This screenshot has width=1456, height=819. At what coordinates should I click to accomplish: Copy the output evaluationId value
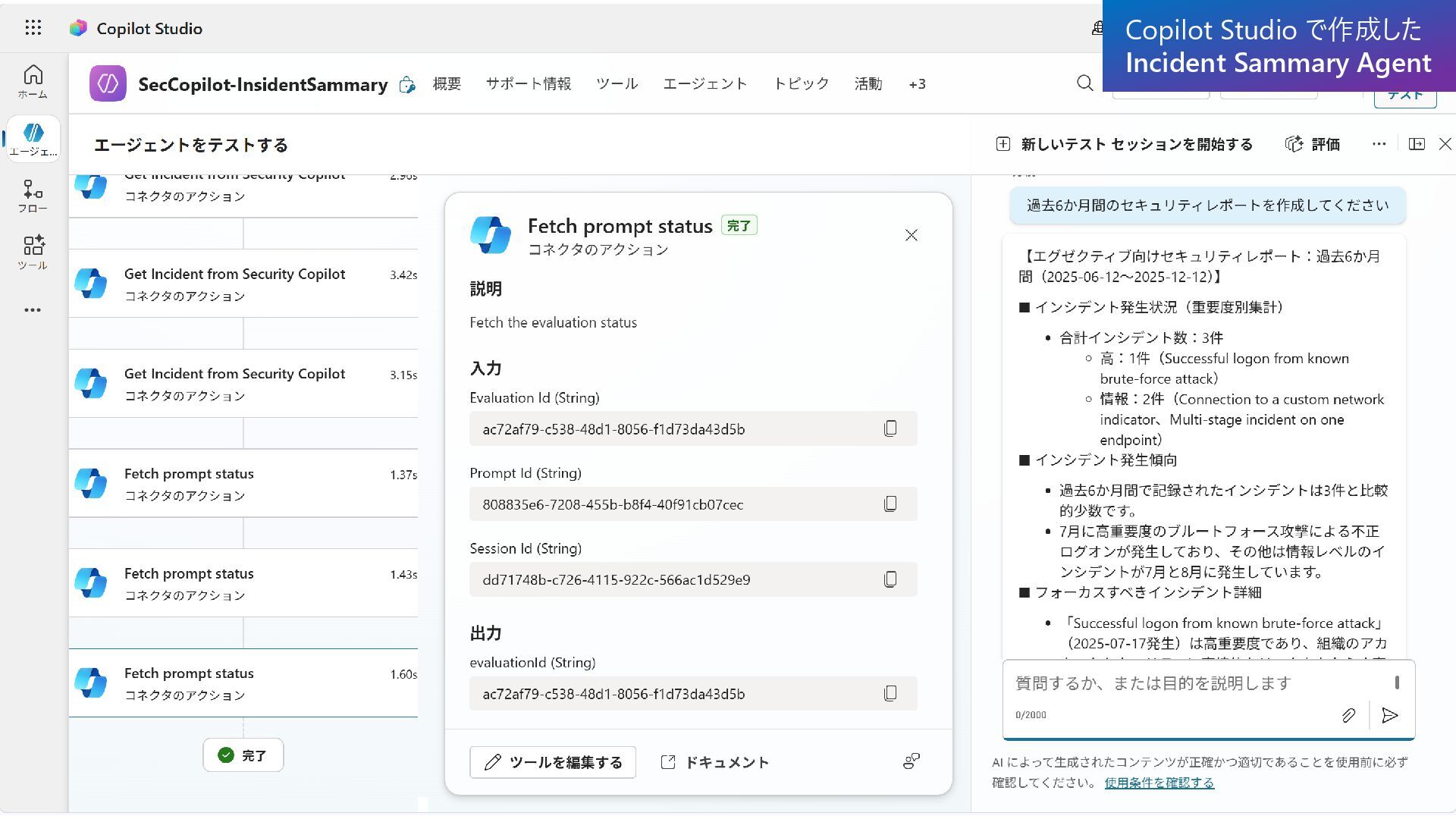(890, 693)
